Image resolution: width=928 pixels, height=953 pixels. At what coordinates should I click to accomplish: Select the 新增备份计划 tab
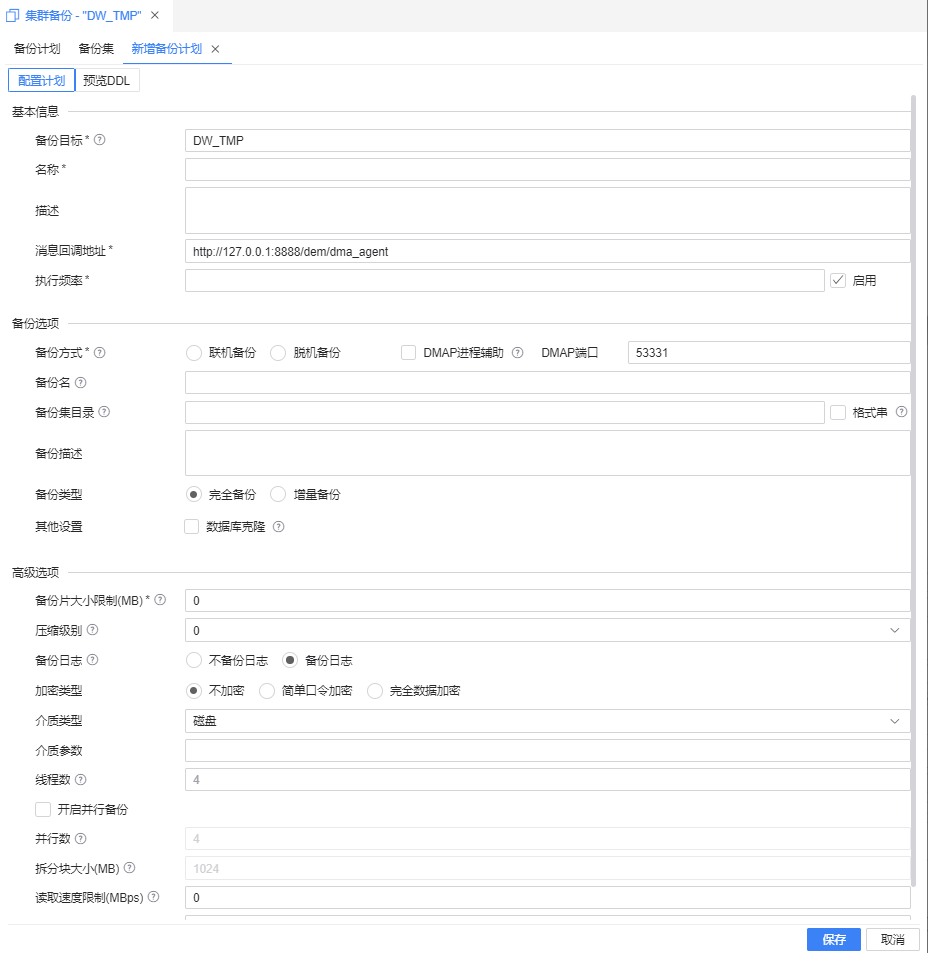click(167, 49)
